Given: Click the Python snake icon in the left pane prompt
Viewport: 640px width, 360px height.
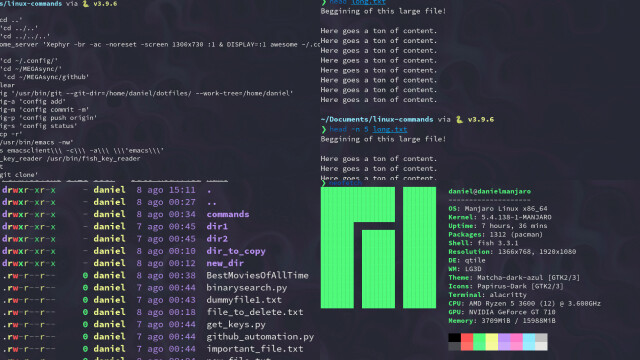Looking at the screenshot, I should tap(86, 4).
